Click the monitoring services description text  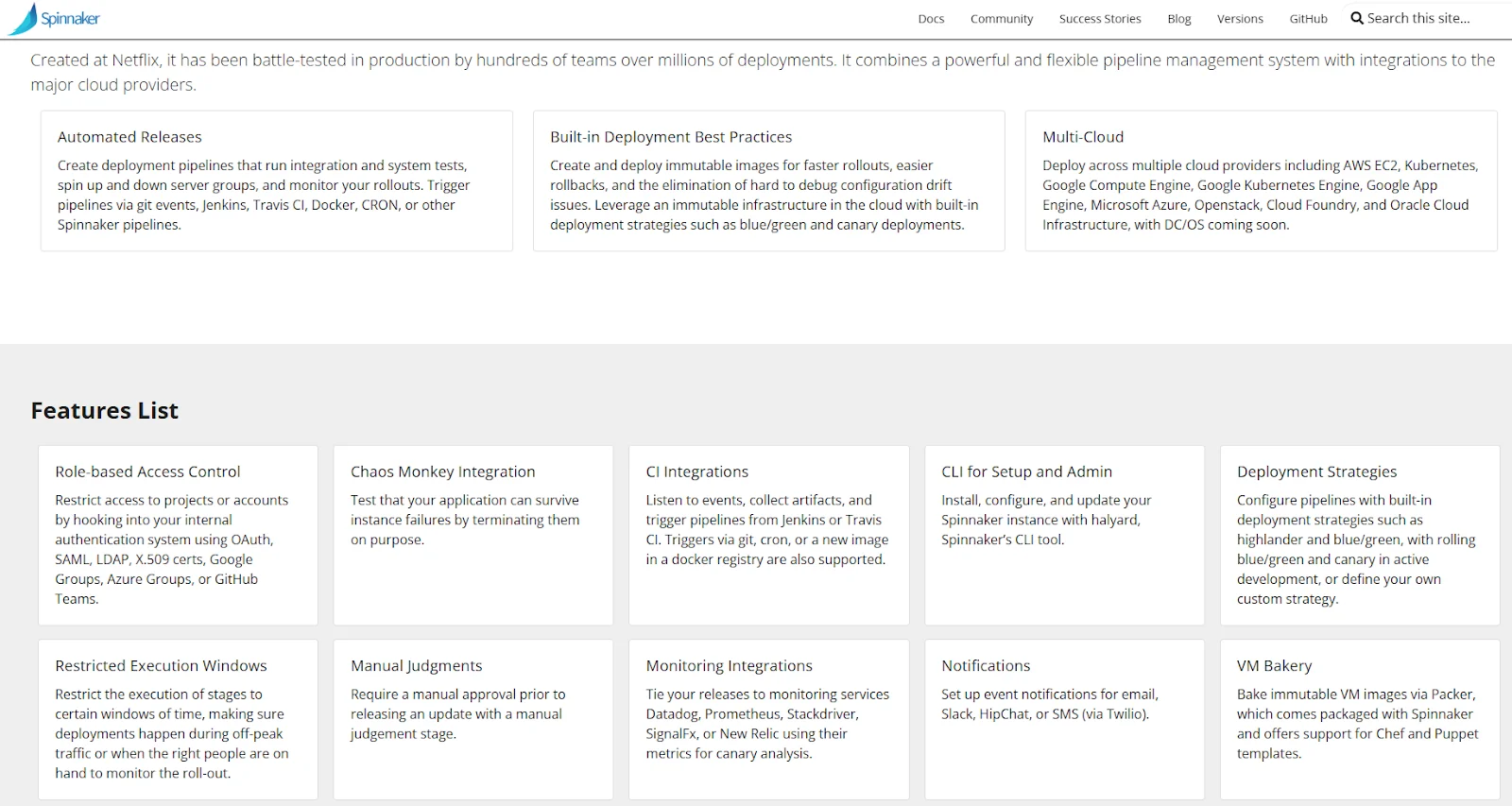click(x=767, y=724)
